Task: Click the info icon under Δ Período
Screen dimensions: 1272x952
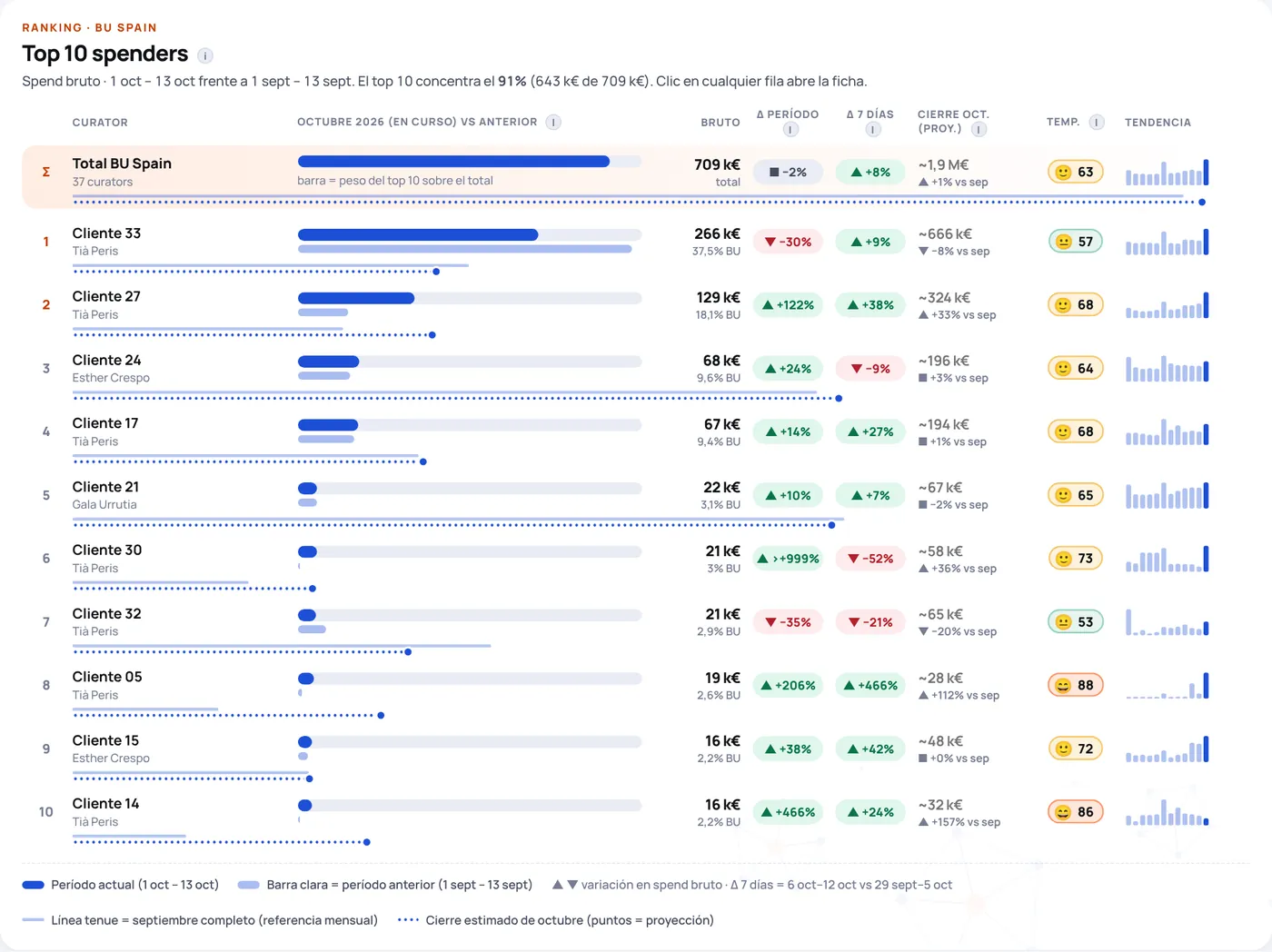Action: click(x=790, y=130)
